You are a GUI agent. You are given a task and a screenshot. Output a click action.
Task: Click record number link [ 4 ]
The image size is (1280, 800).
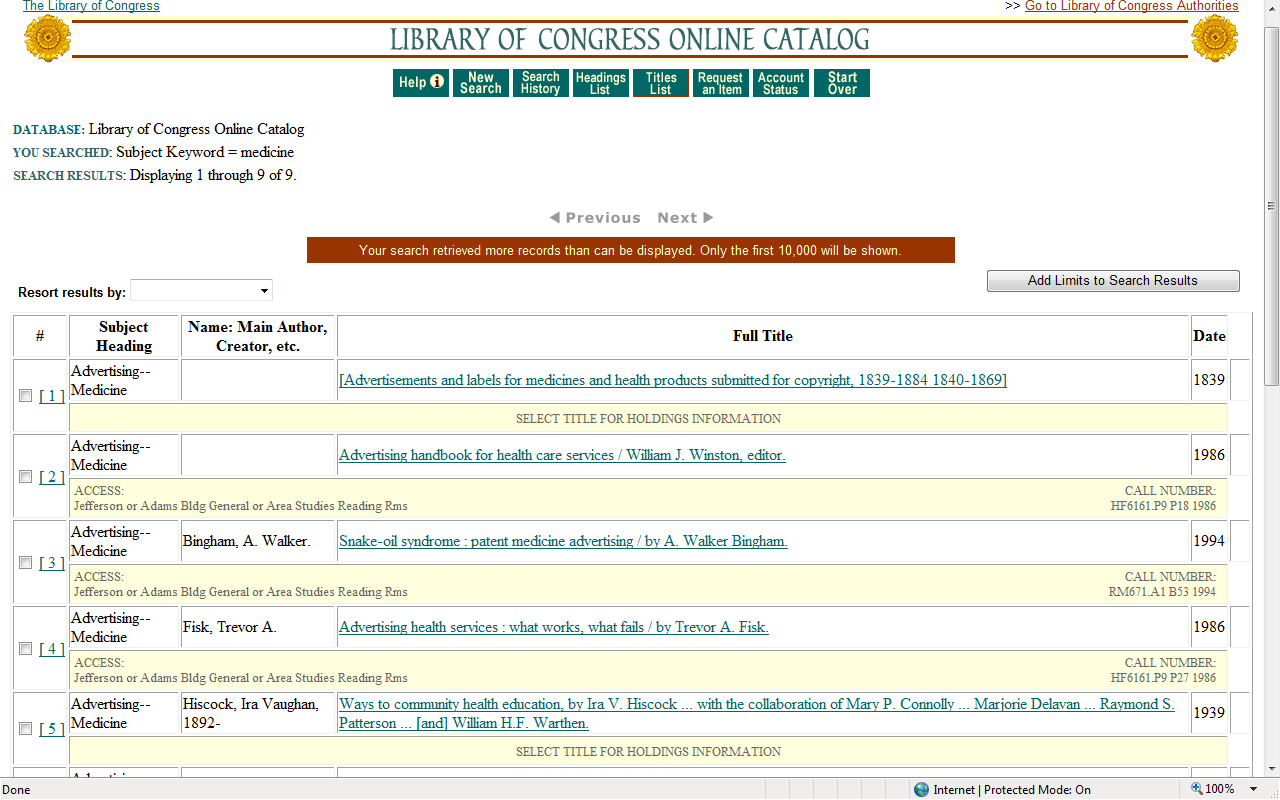[x=52, y=649]
